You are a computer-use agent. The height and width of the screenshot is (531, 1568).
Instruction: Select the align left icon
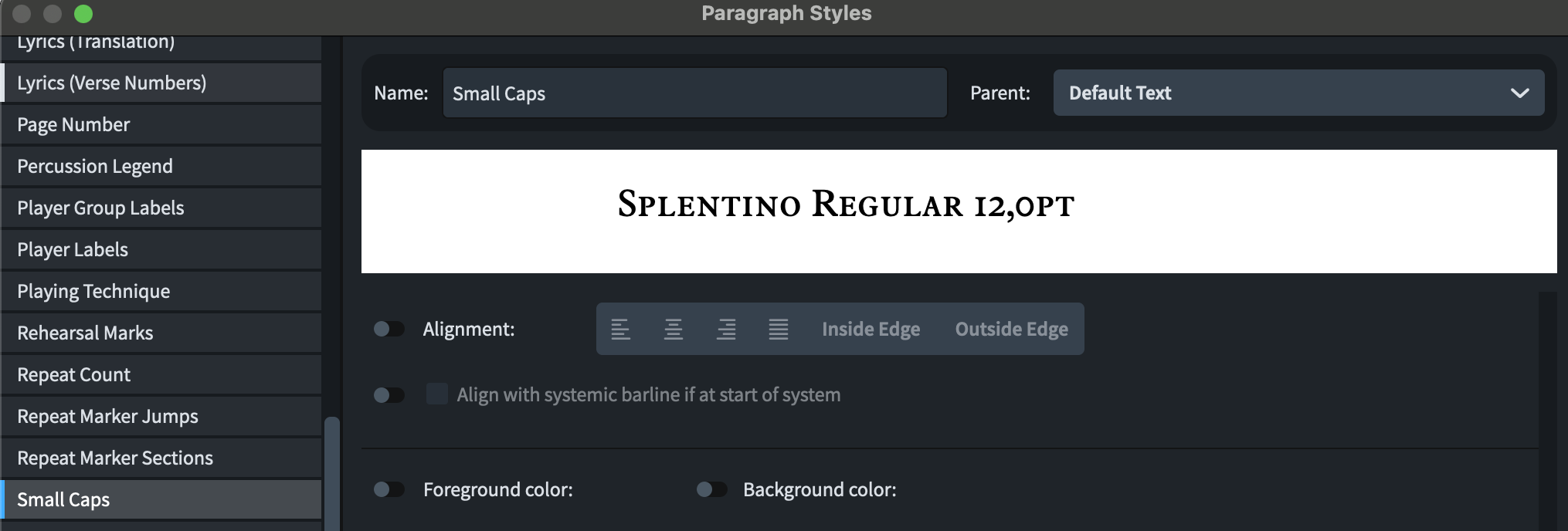coord(621,330)
